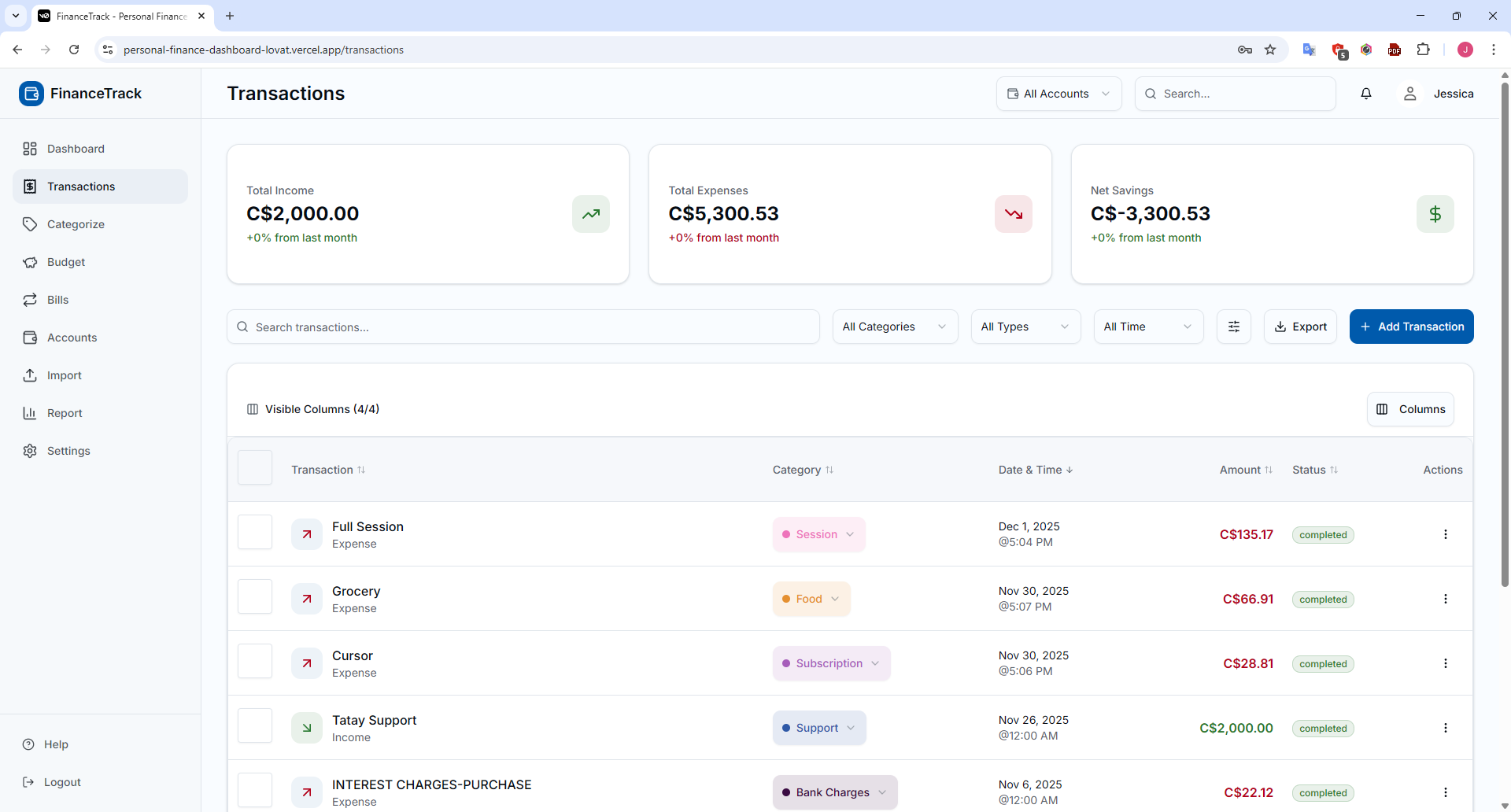Expand the All Time date filter
The width and height of the screenshot is (1511, 812).
[1148, 327]
